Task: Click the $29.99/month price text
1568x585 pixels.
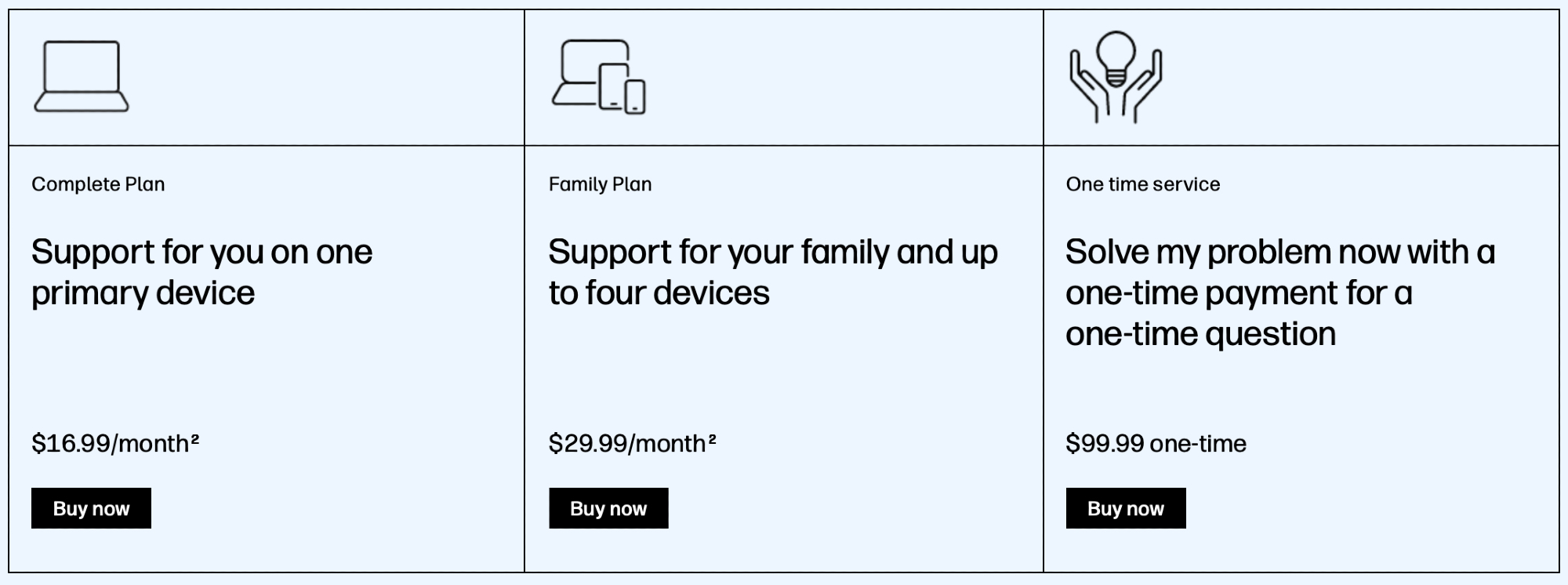Action: coord(627,444)
